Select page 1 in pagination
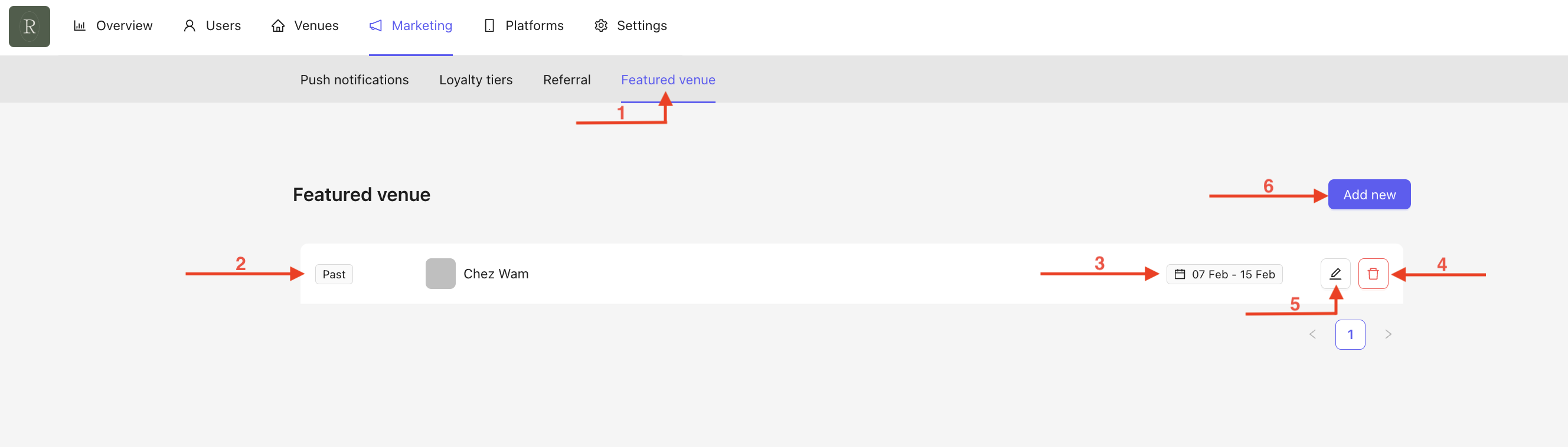This screenshot has height=447, width=1568. pyautogui.click(x=1350, y=334)
